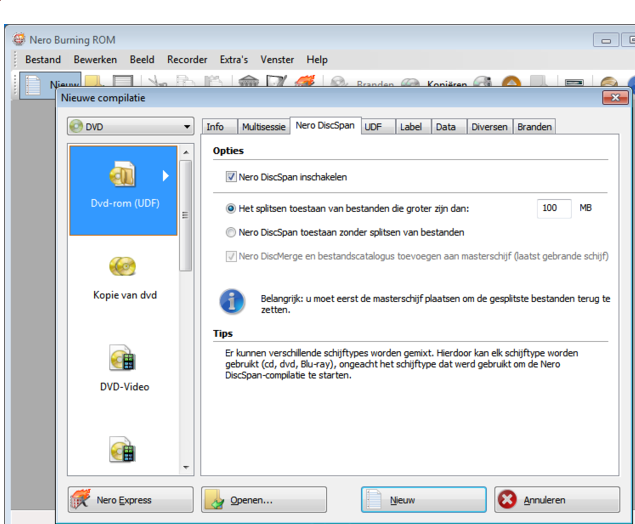635x524 pixels.
Task: Click the Nero Express button
Action: 130,500
